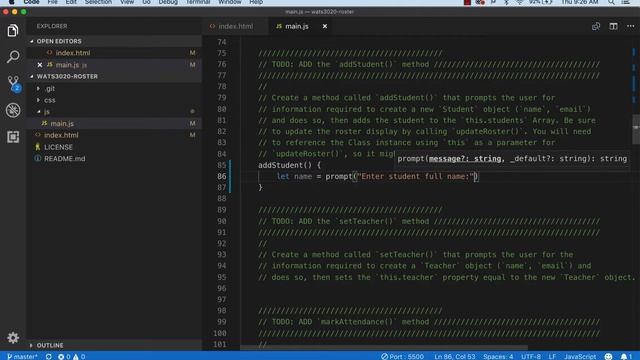Image resolution: width=640 pixels, height=360 pixels.
Task: Open the feedback smiley in status bar
Action: pos(608,356)
